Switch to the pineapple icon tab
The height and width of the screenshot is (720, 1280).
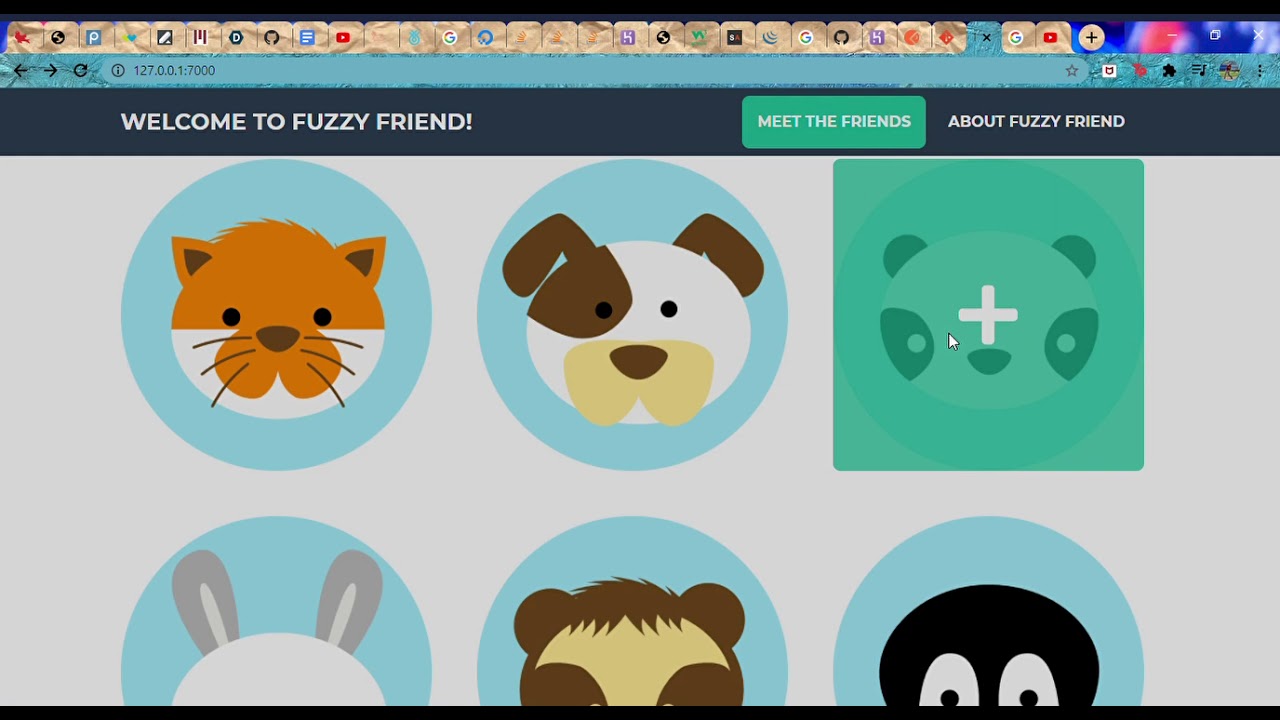pos(414,38)
